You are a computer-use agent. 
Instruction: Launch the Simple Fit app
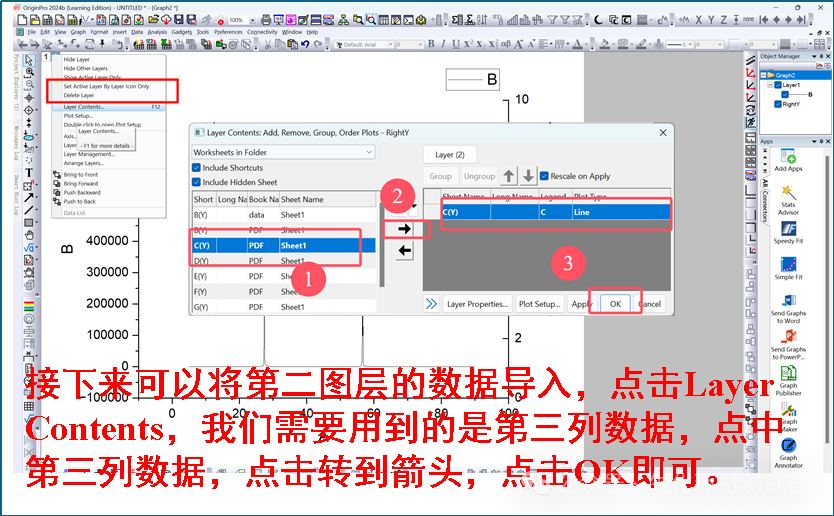[x=788, y=269]
